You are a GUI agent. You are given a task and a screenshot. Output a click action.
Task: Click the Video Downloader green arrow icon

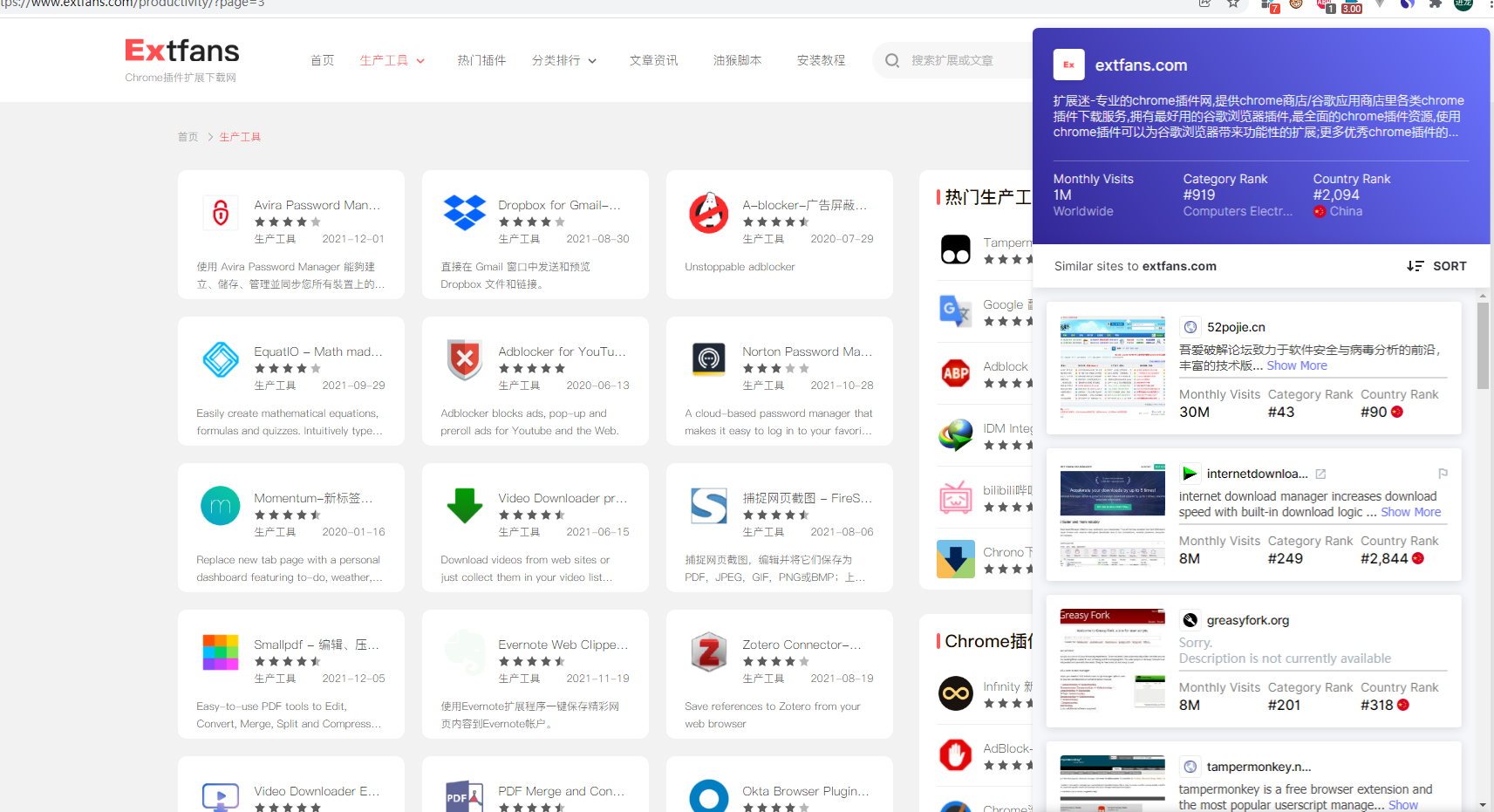465,506
